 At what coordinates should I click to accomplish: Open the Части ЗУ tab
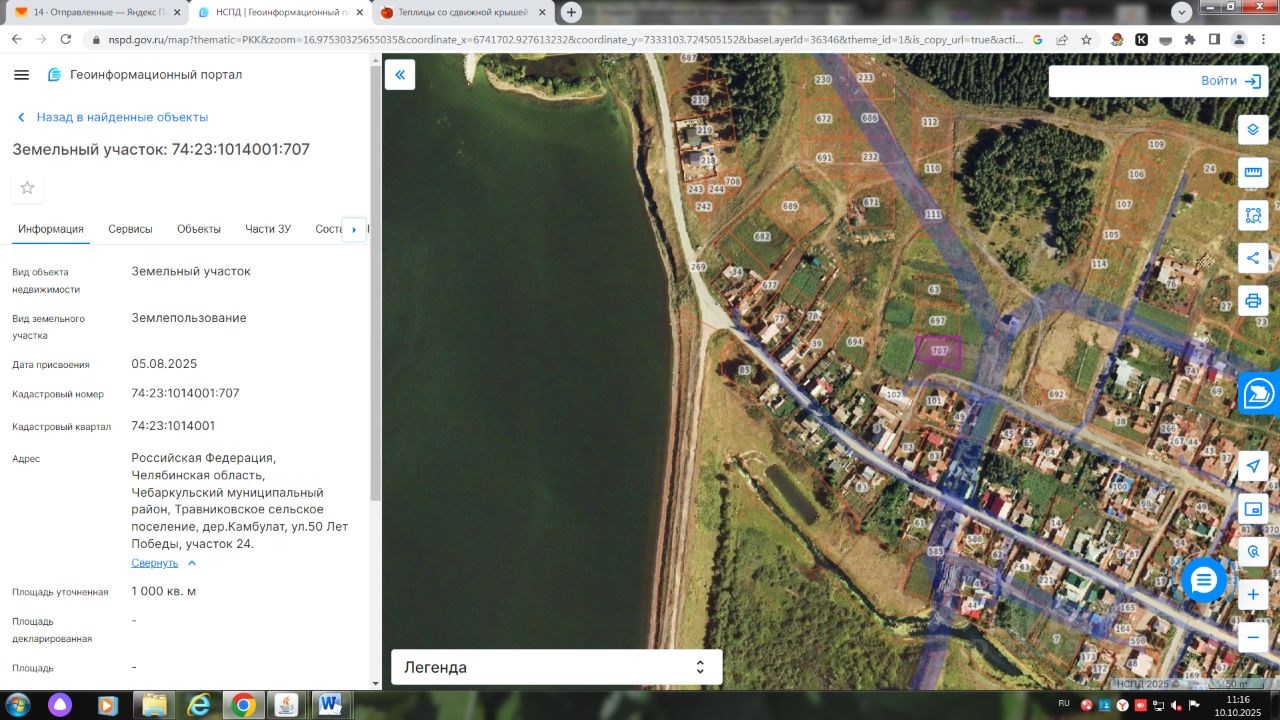click(x=268, y=229)
